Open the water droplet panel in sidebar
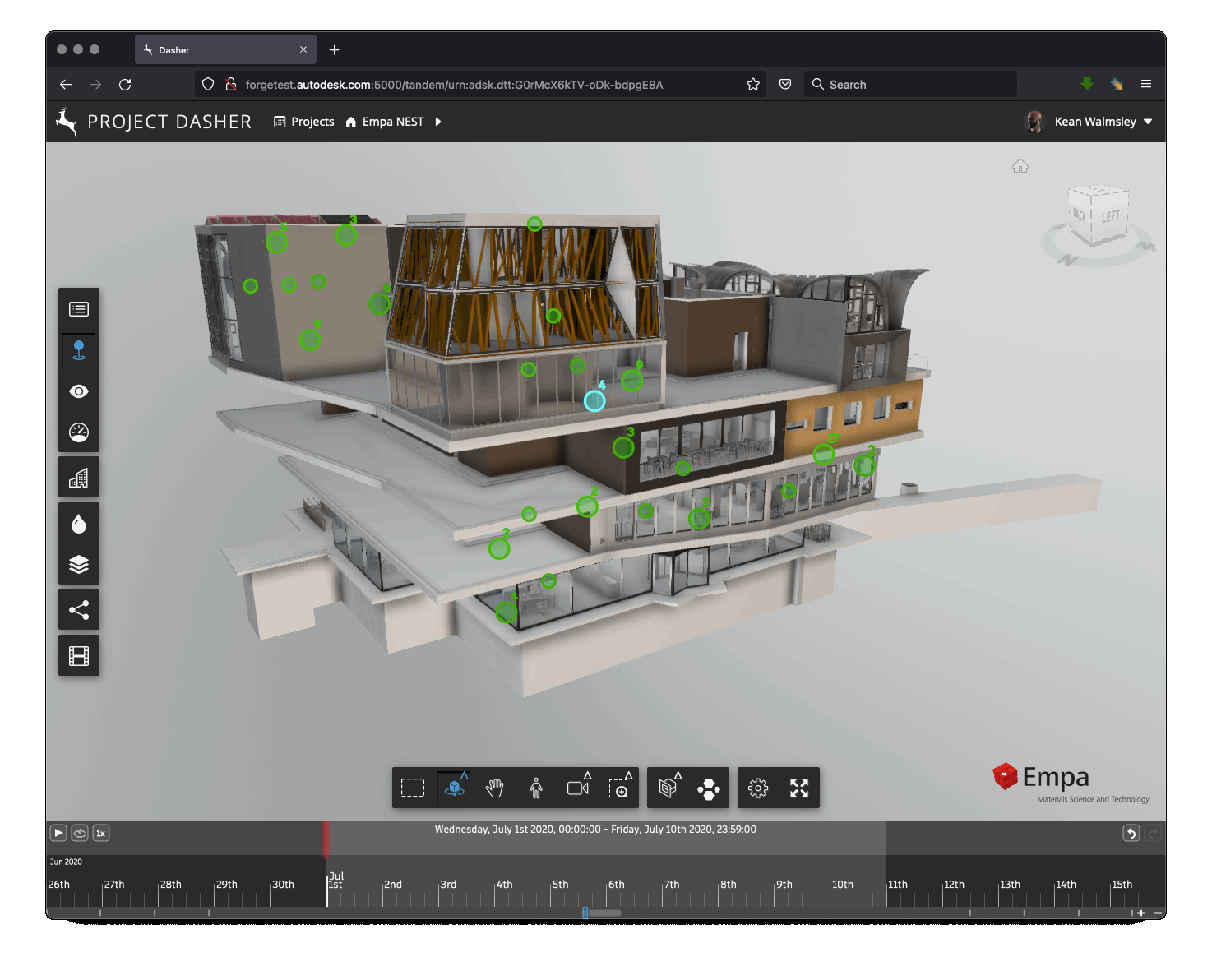Image resolution: width=1212 pixels, height=980 pixels. (79, 524)
